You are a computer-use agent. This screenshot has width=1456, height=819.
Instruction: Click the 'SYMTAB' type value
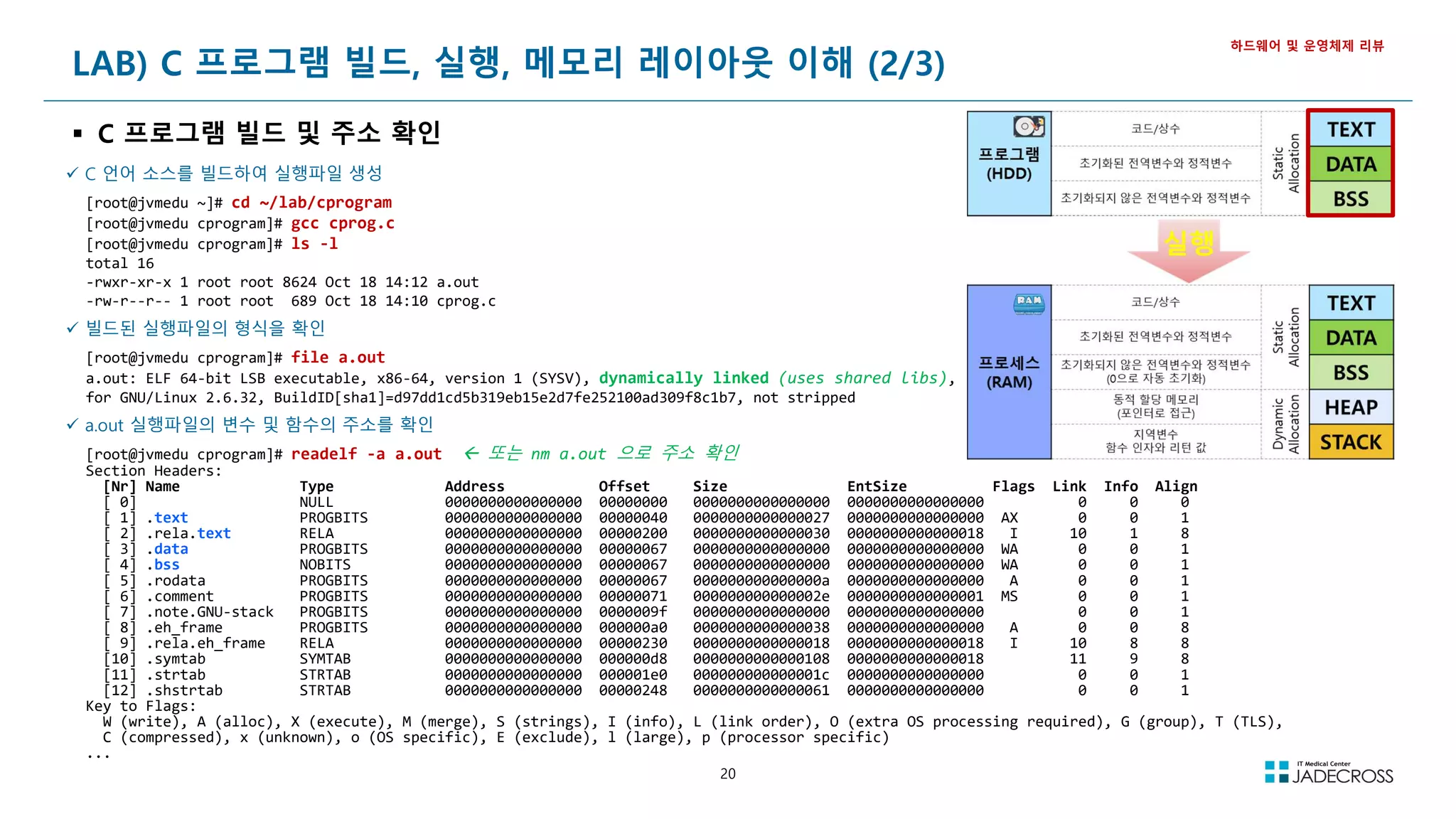click(x=325, y=659)
